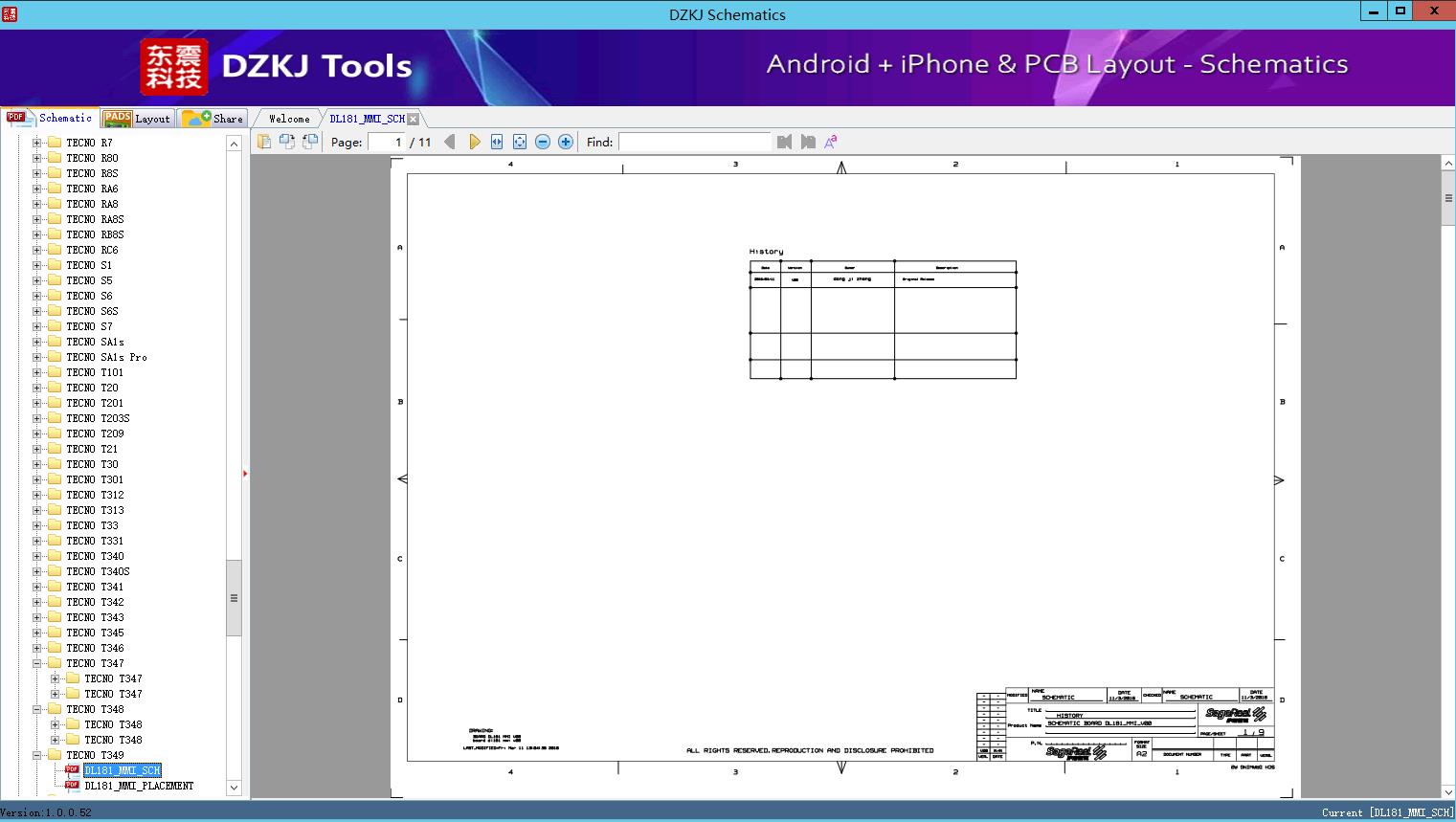The width and height of the screenshot is (1456, 822).
Task: Click the folder icon of TECNO T30
Action: (x=55, y=464)
